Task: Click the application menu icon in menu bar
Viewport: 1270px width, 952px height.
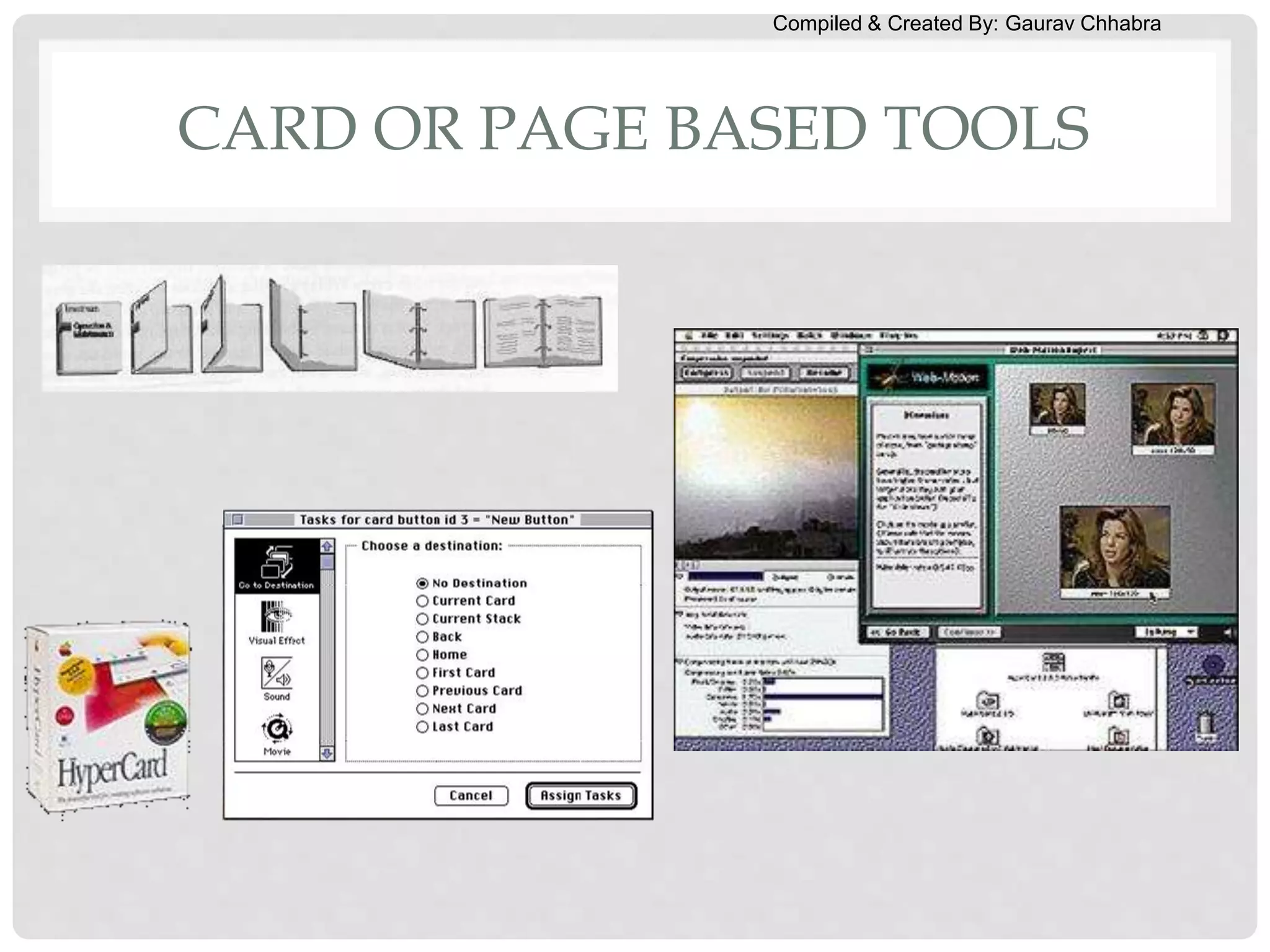Action: coord(1223,335)
